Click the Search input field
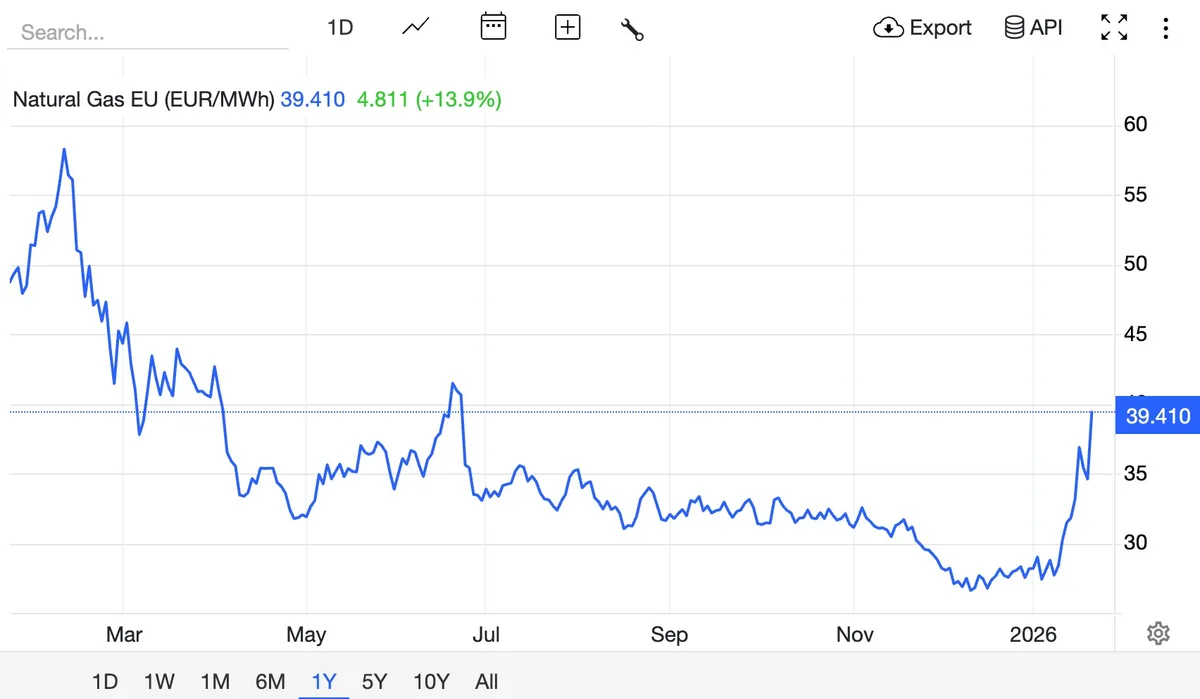Viewport: 1200px width, 699px height. [x=148, y=33]
